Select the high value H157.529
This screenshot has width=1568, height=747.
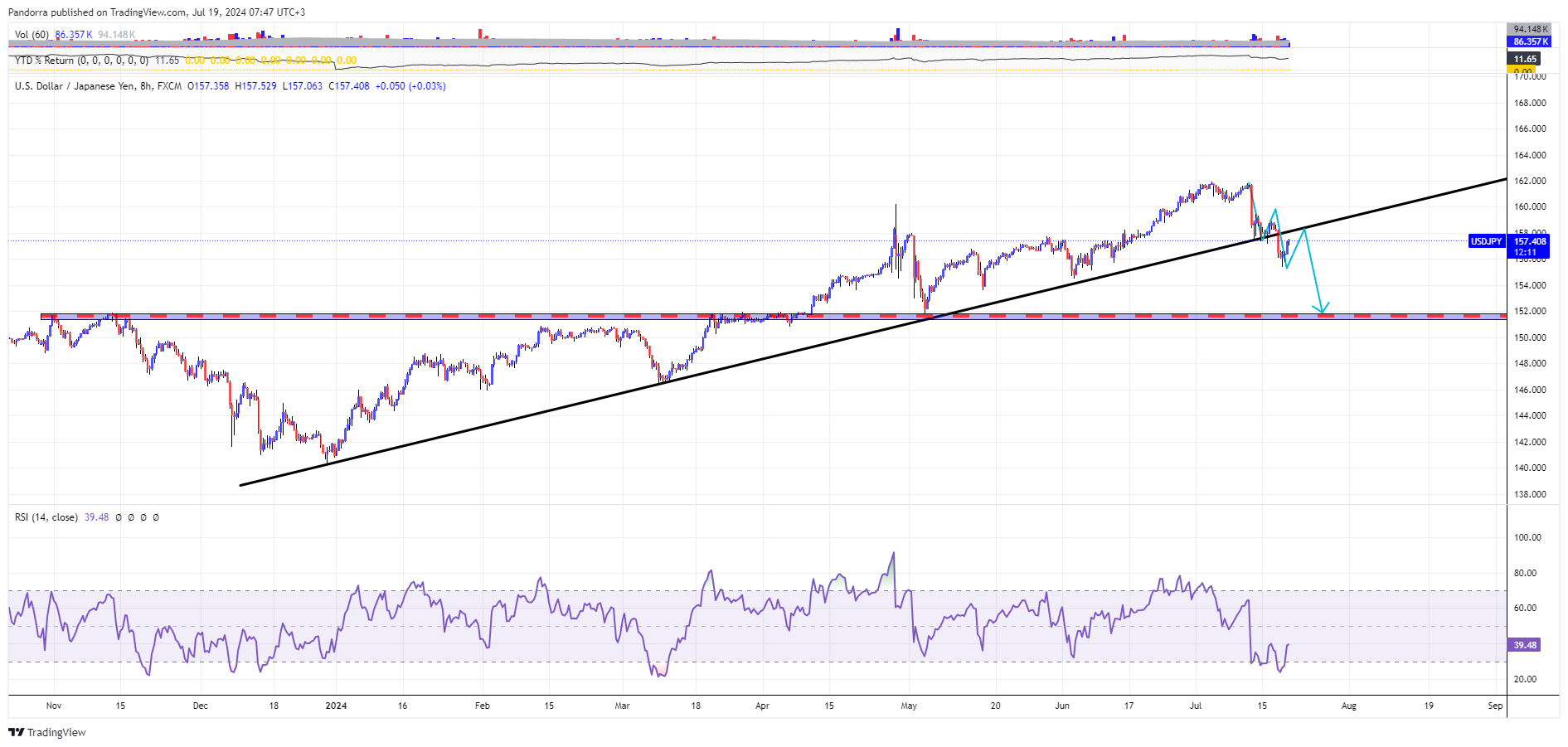(256, 86)
